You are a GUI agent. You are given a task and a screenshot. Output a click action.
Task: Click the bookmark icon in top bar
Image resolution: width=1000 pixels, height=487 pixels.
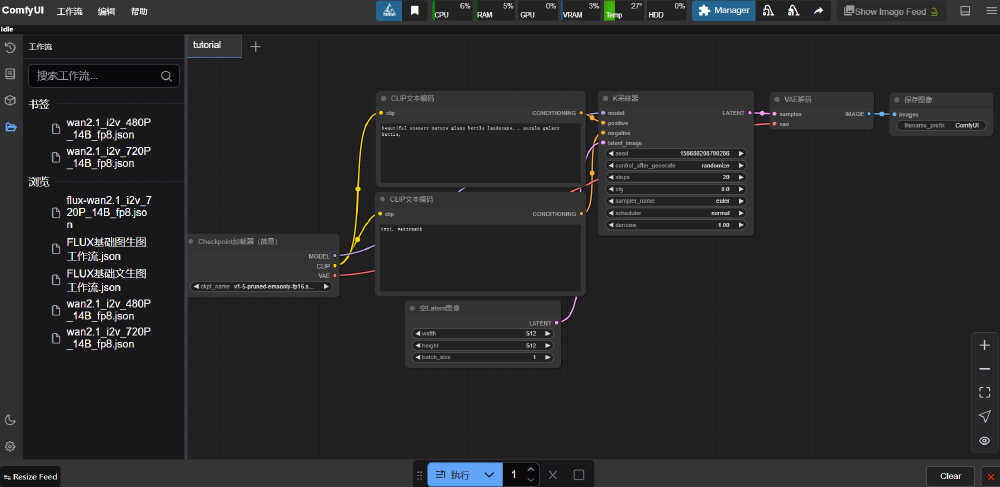tap(415, 11)
